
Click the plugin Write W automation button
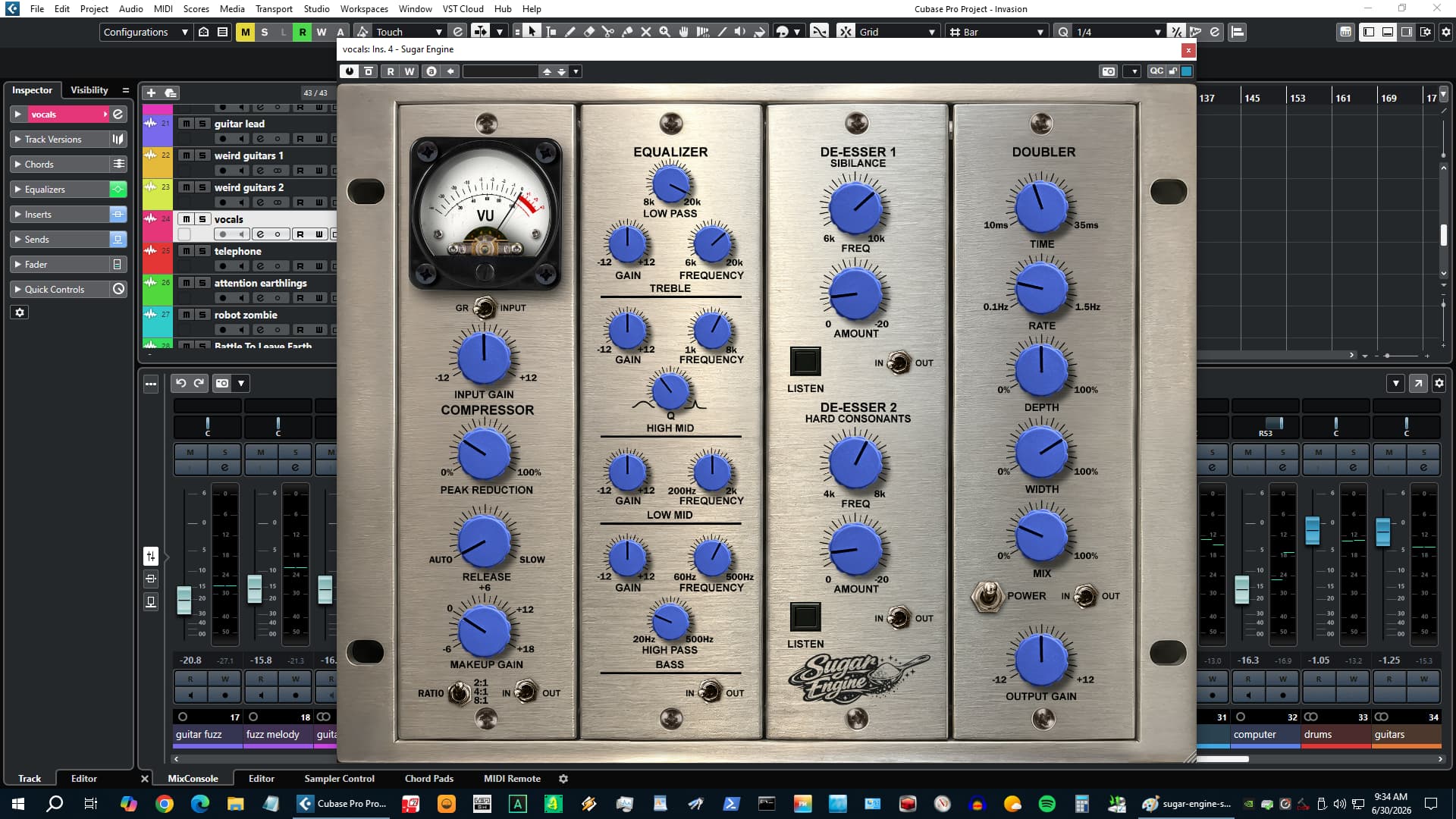(x=409, y=71)
